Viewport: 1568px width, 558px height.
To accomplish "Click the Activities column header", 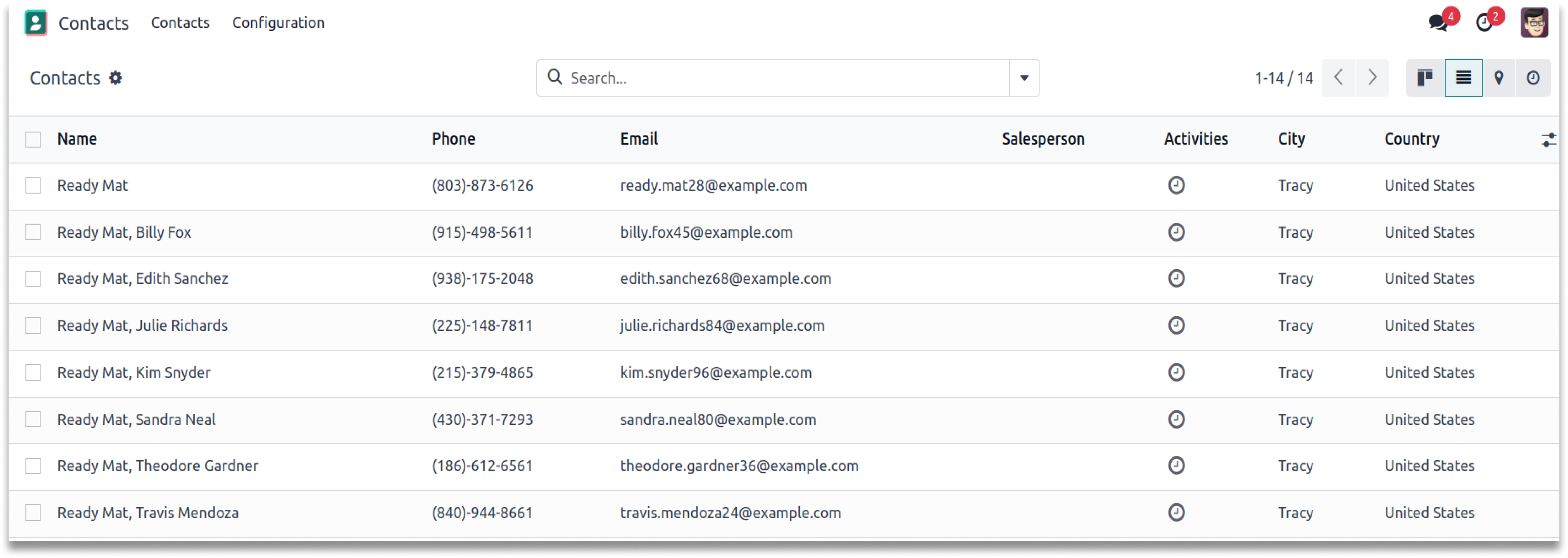I will tap(1196, 139).
